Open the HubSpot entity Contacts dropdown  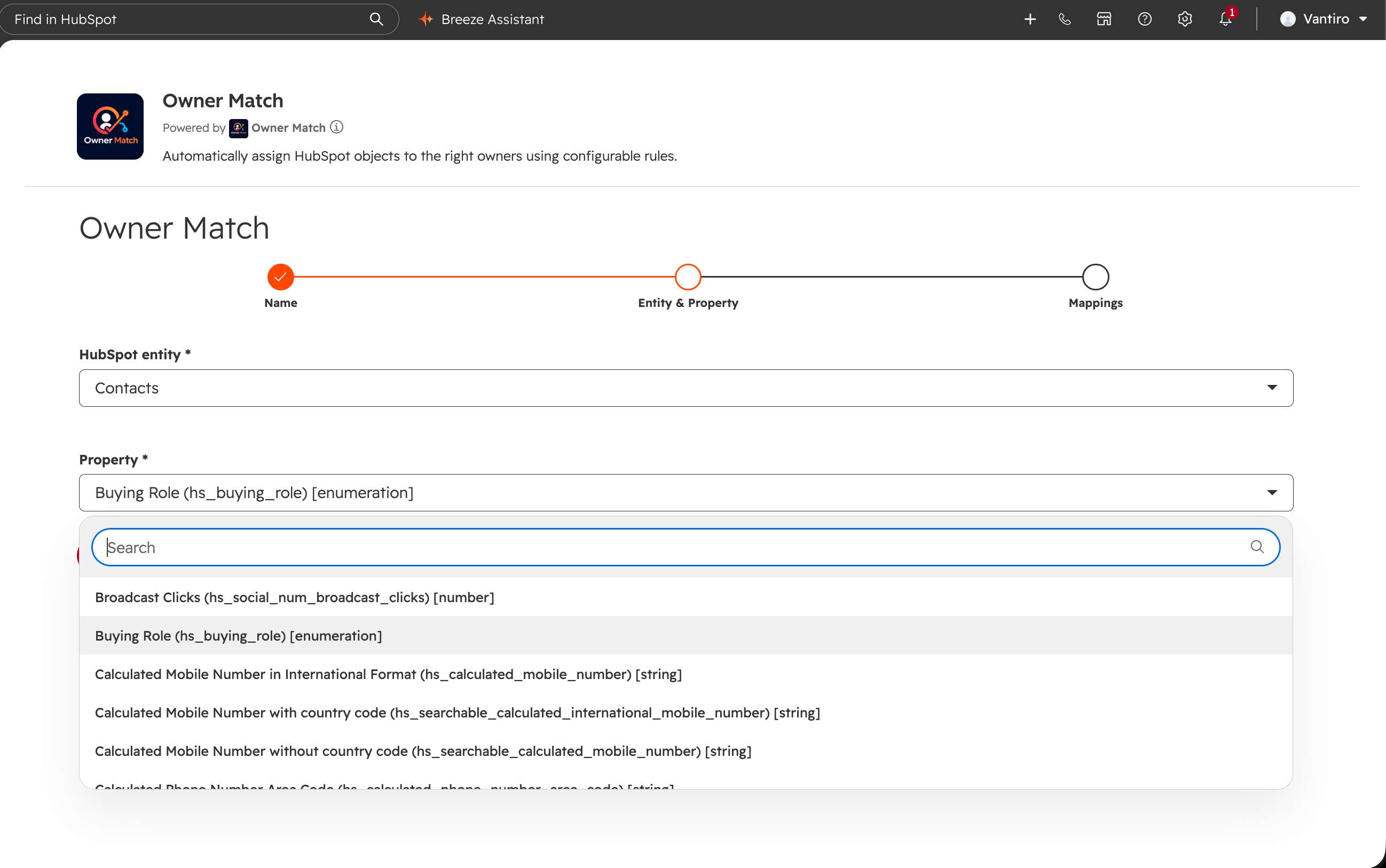click(686, 388)
